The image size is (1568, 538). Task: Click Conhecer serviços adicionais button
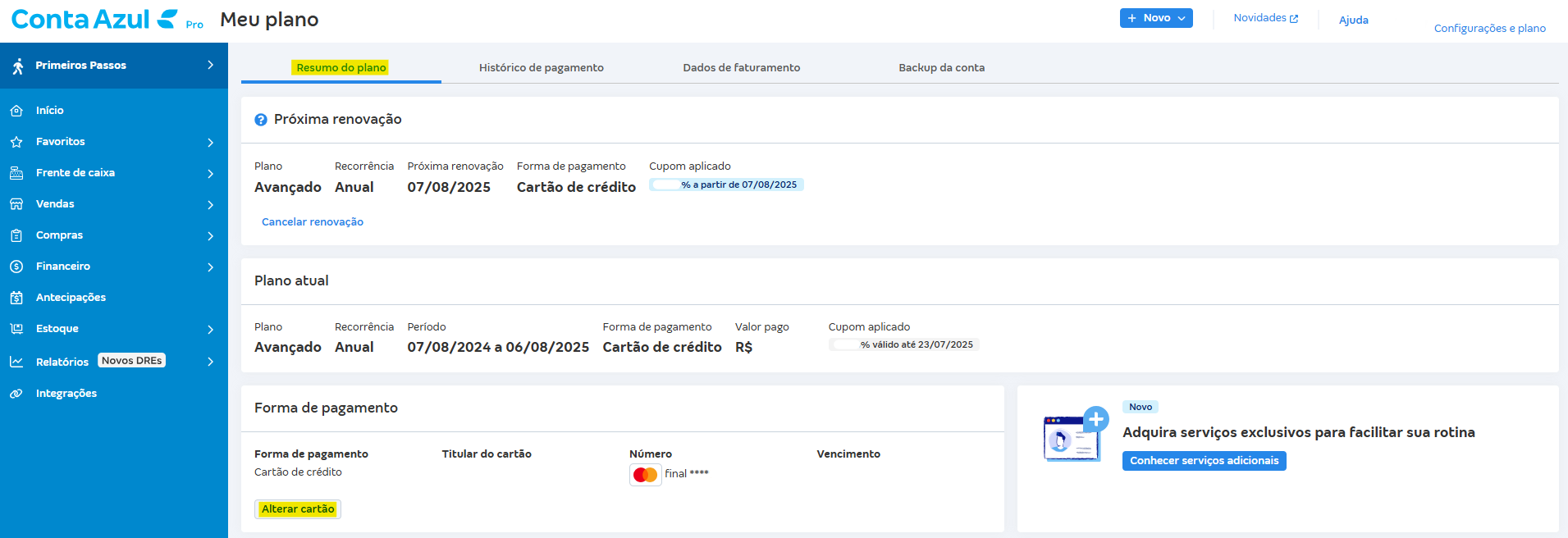pyautogui.click(x=1204, y=461)
